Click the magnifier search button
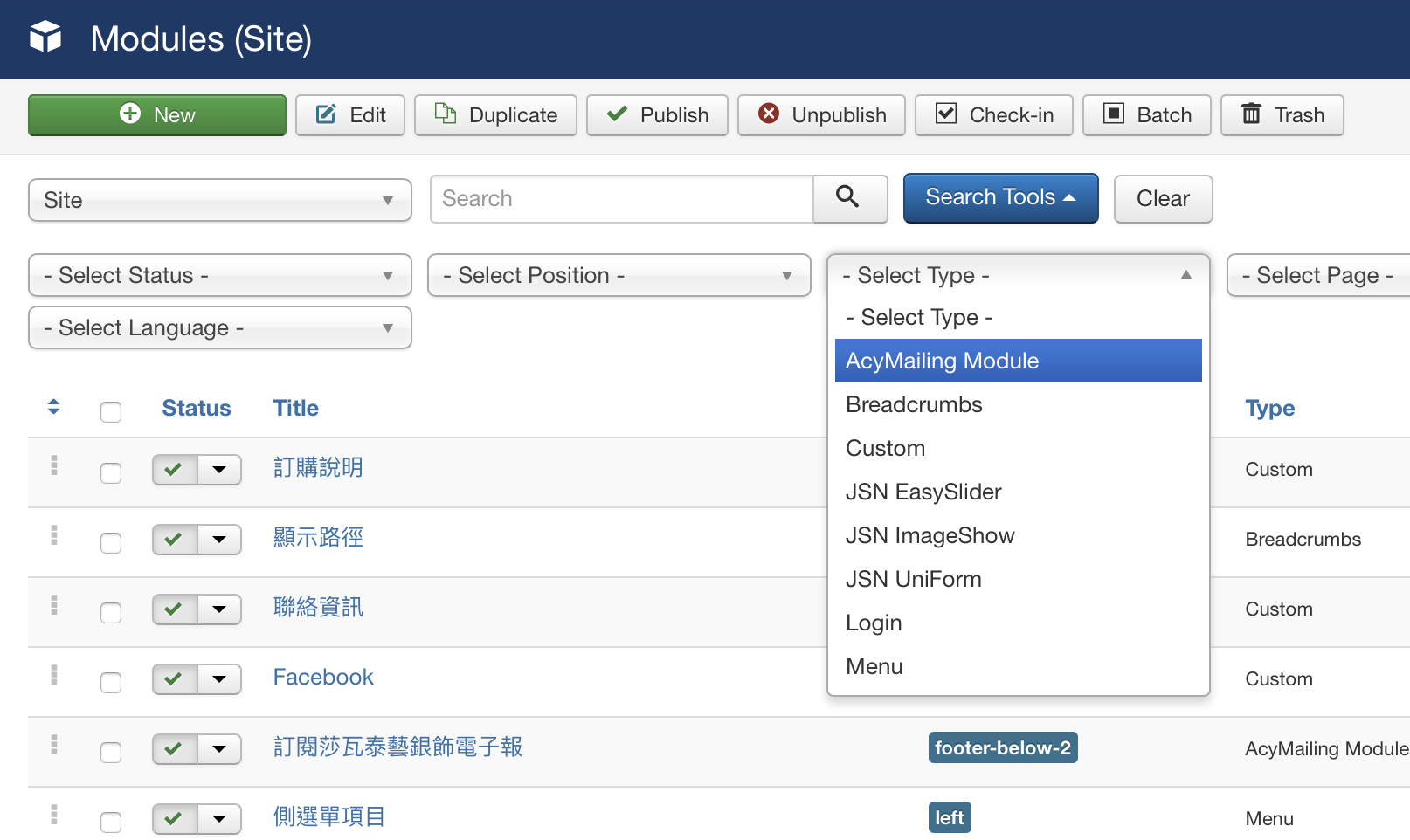 [849, 198]
